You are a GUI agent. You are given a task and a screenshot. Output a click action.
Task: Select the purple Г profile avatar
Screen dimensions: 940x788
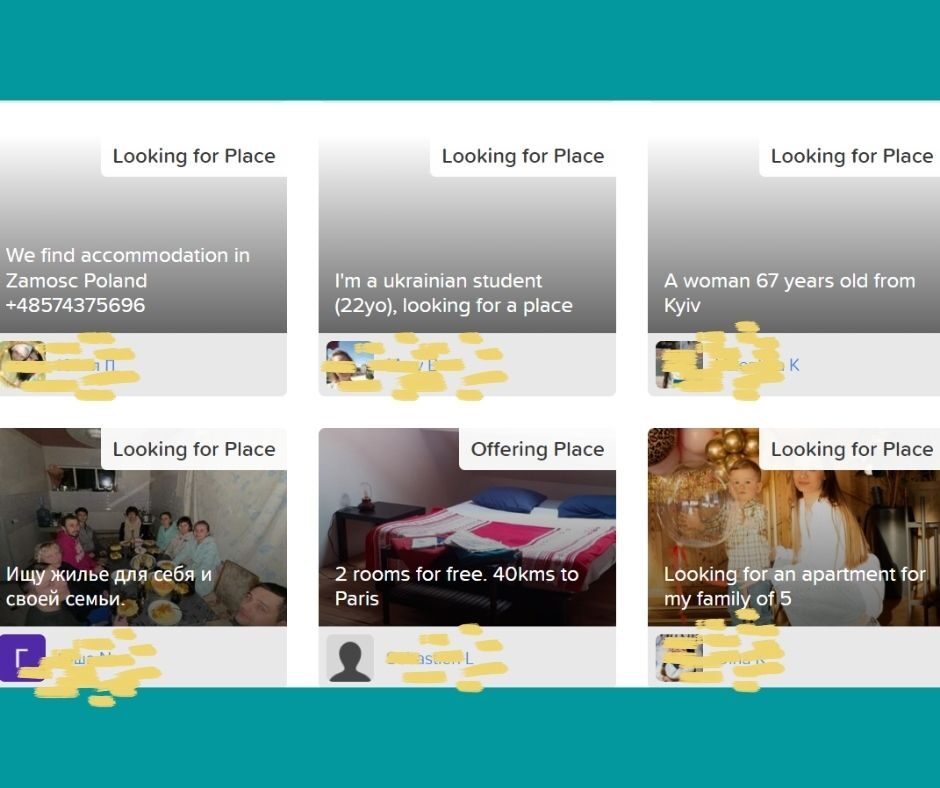point(23,658)
